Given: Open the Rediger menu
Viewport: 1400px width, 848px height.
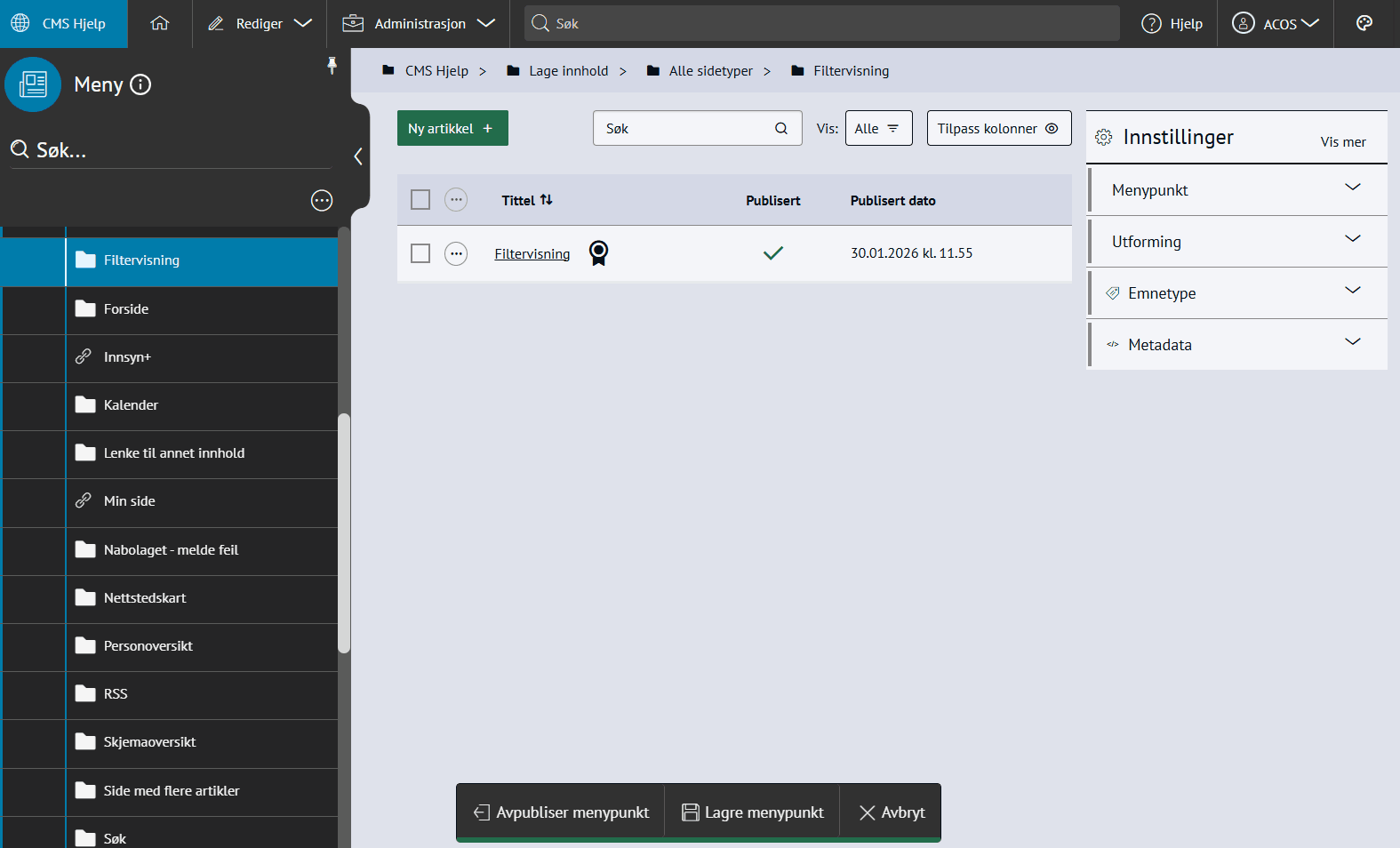Looking at the screenshot, I should [x=260, y=24].
